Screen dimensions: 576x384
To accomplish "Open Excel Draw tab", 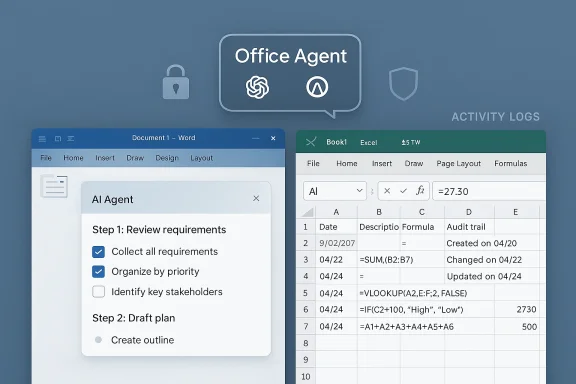I will [x=414, y=164].
